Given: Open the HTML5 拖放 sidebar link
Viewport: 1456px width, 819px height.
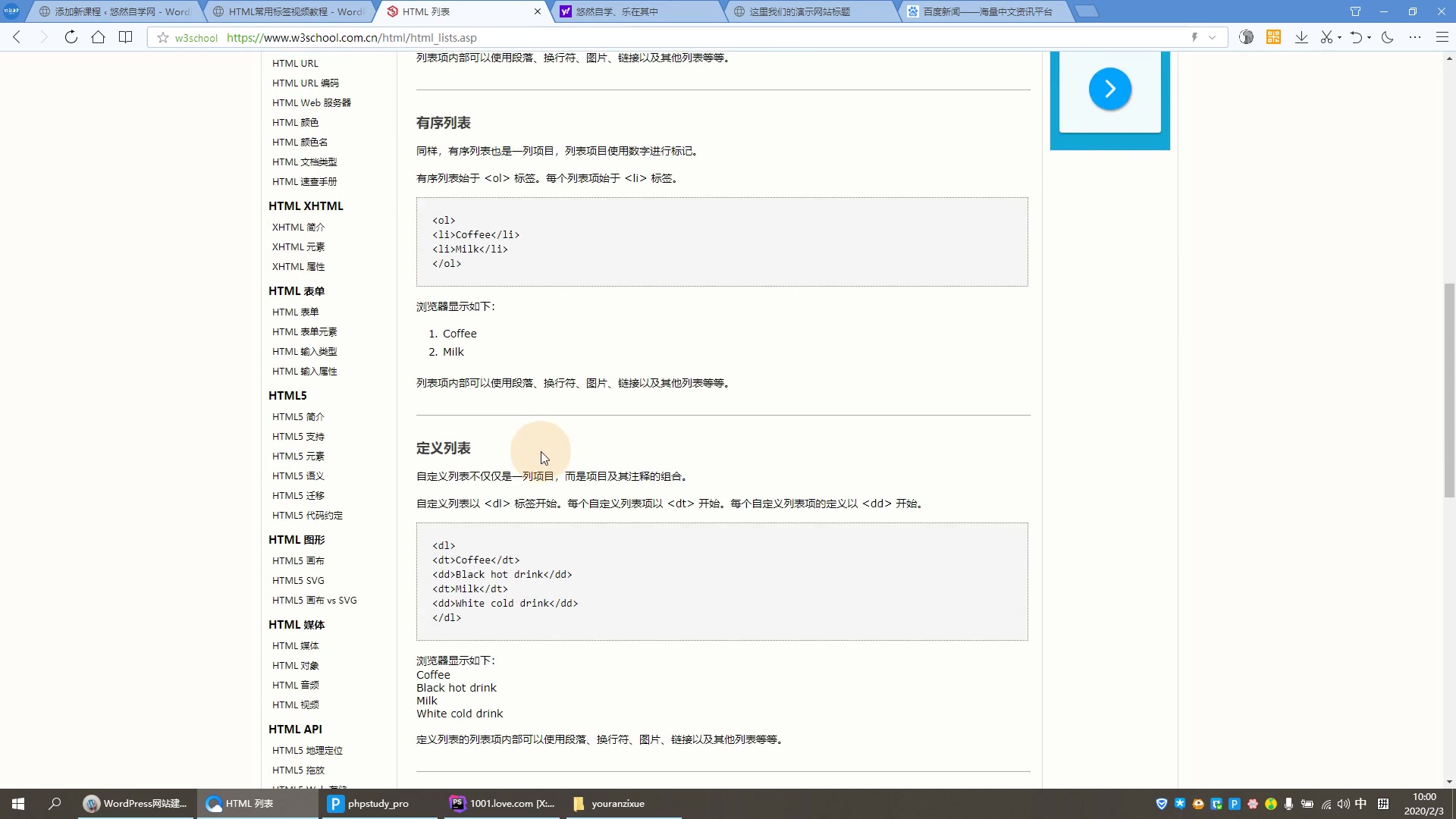Looking at the screenshot, I should pos(298,770).
